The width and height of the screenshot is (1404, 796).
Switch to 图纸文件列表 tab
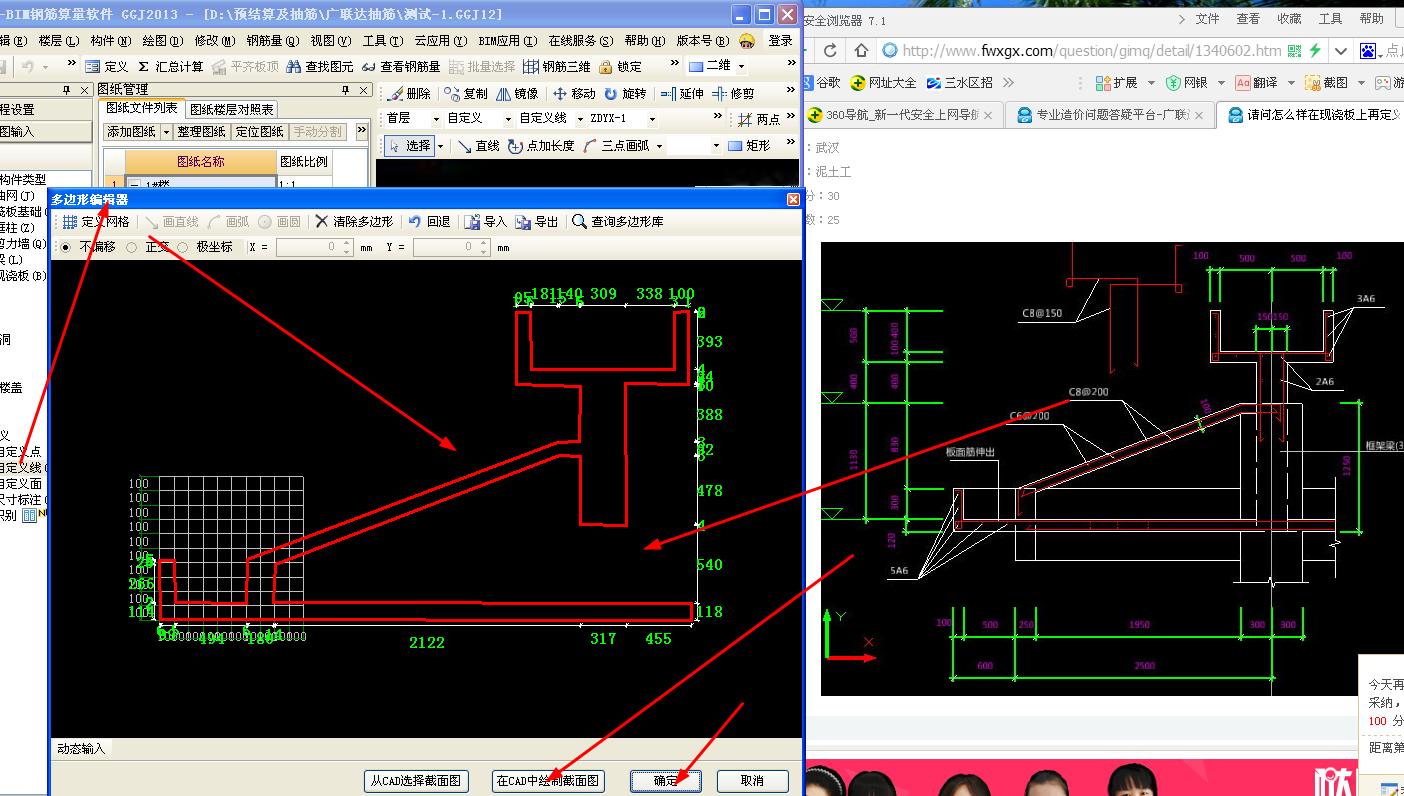[x=142, y=108]
